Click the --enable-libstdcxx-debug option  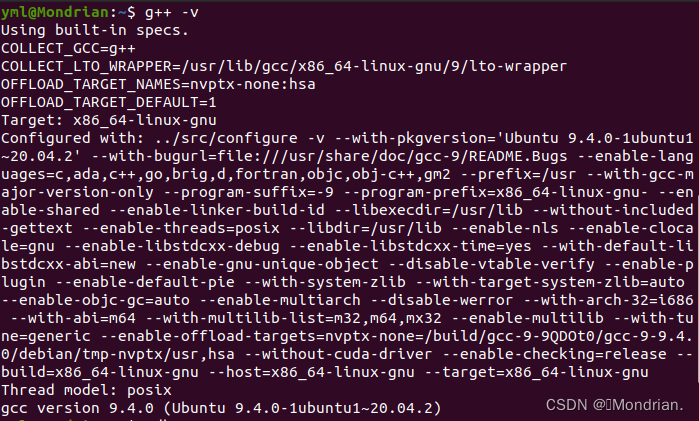coord(172,246)
